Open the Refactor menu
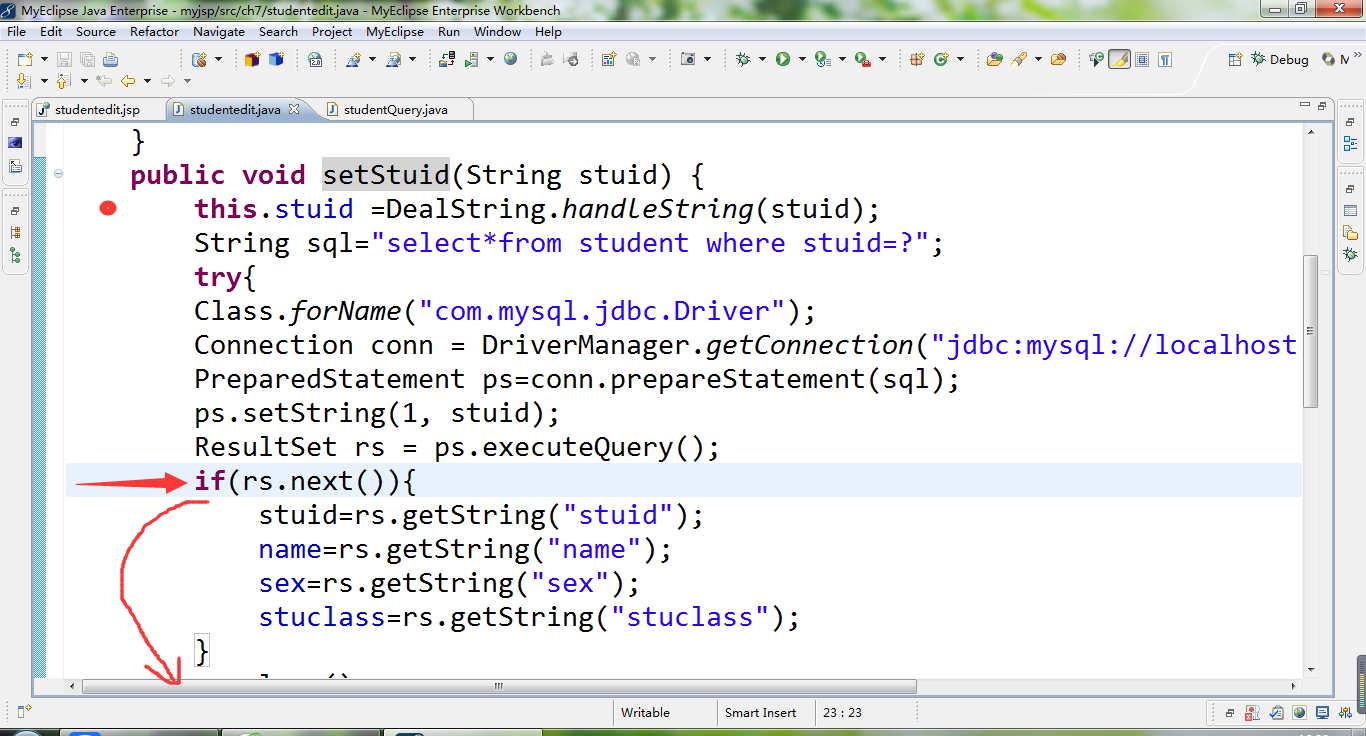Image resolution: width=1366 pixels, height=736 pixels. 154,31
